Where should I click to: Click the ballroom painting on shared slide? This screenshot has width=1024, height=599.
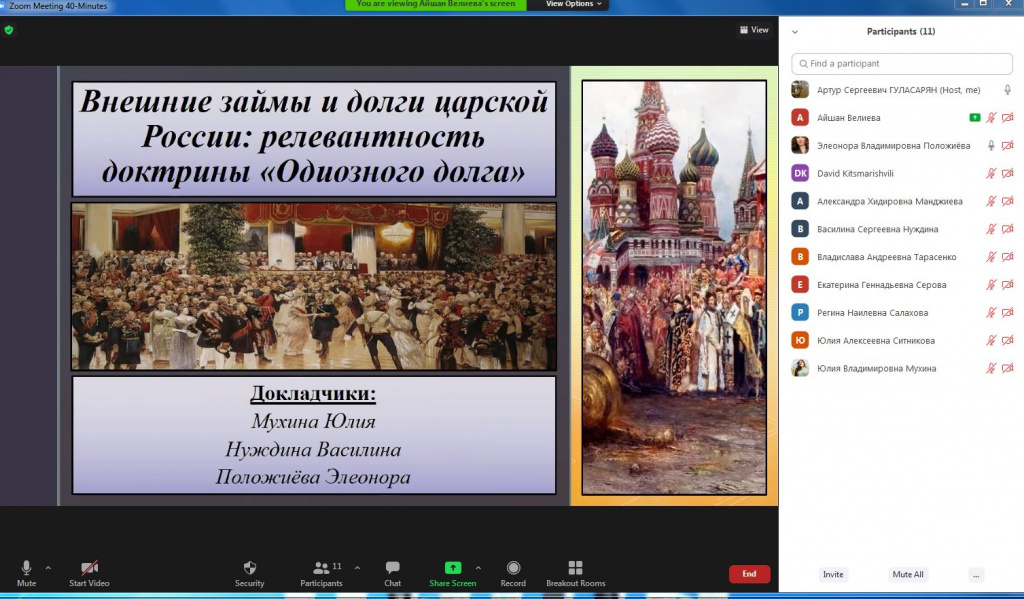[313, 286]
